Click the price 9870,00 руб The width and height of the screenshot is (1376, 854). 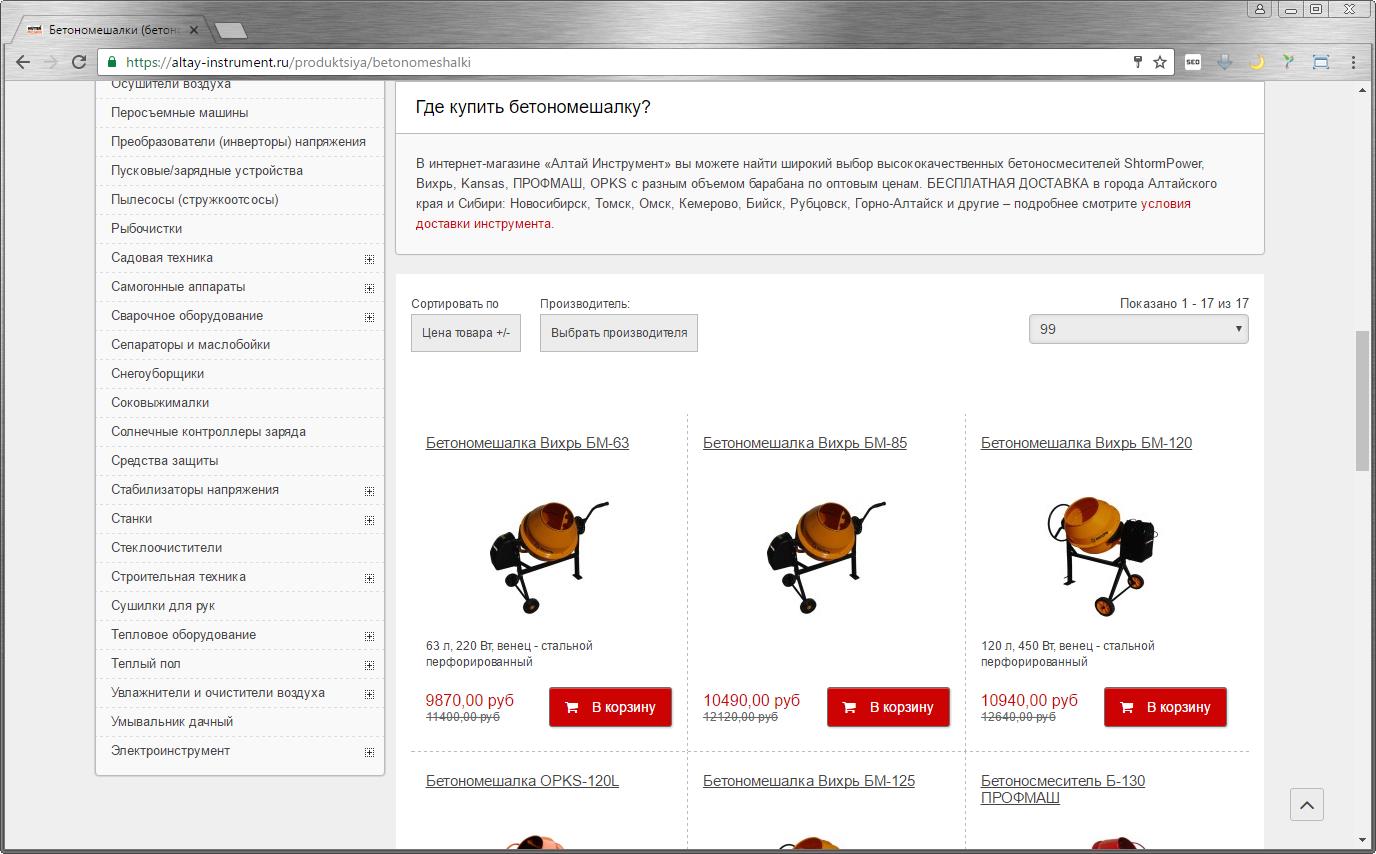tap(470, 700)
